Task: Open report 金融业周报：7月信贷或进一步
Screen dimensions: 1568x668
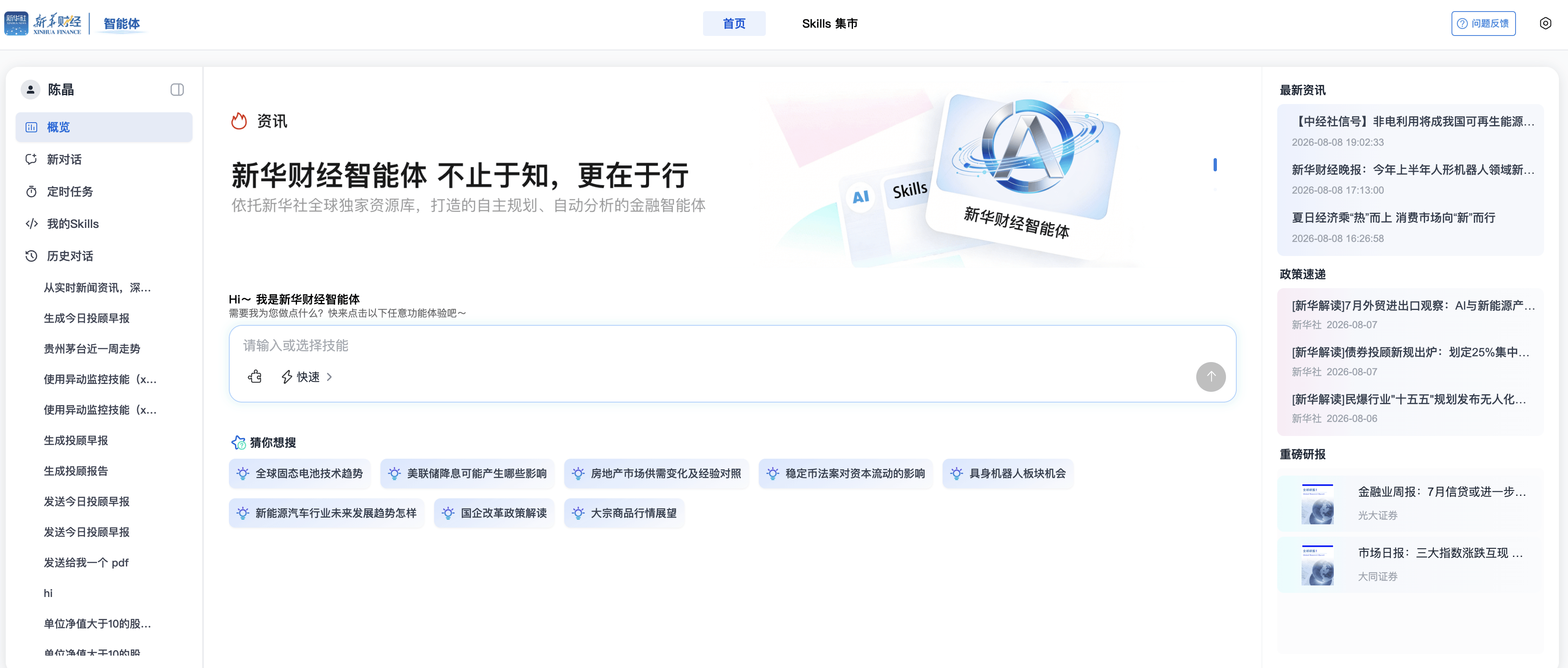Action: click(x=1441, y=492)
